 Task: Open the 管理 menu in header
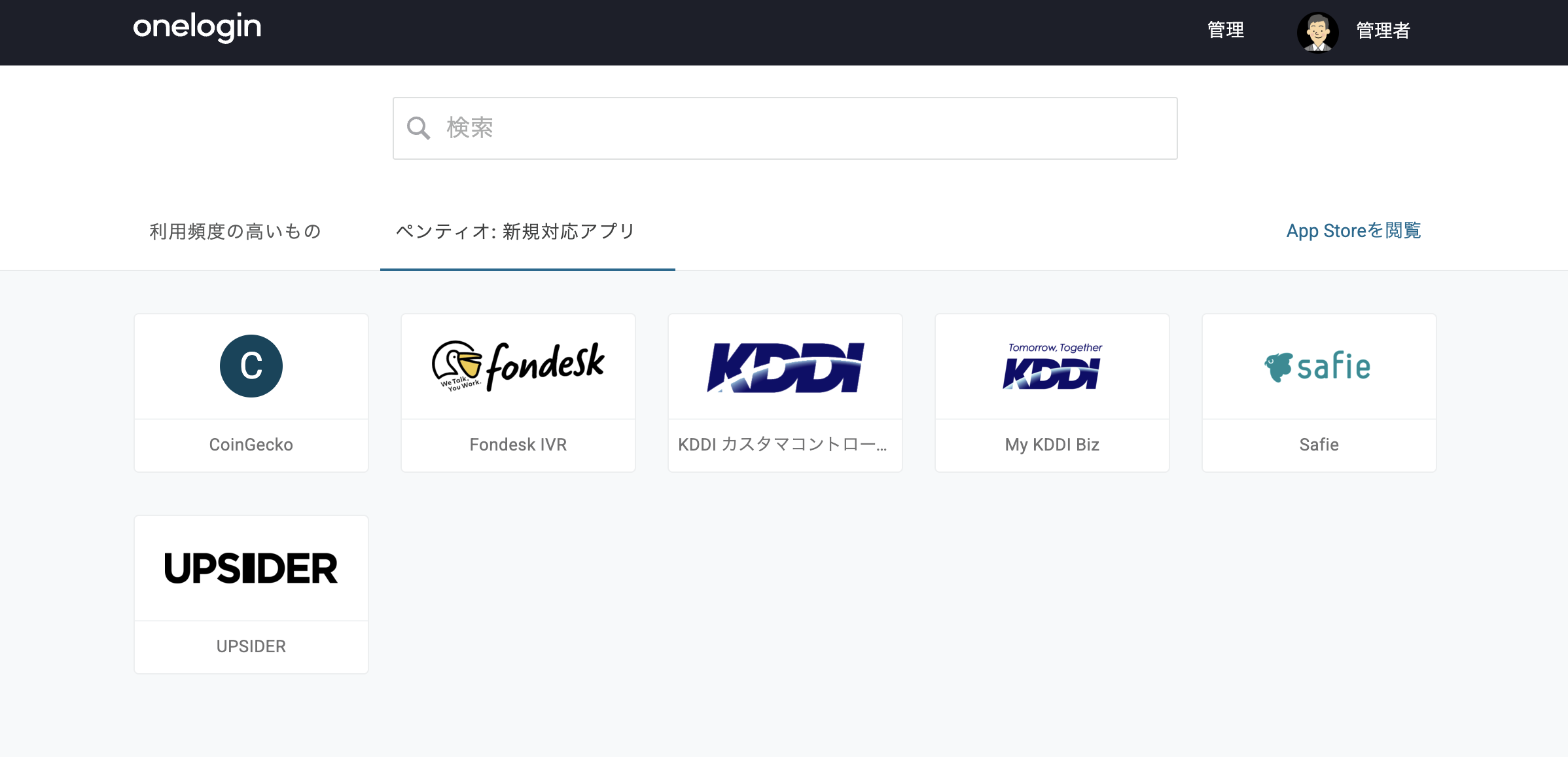tap(1226, 30)
